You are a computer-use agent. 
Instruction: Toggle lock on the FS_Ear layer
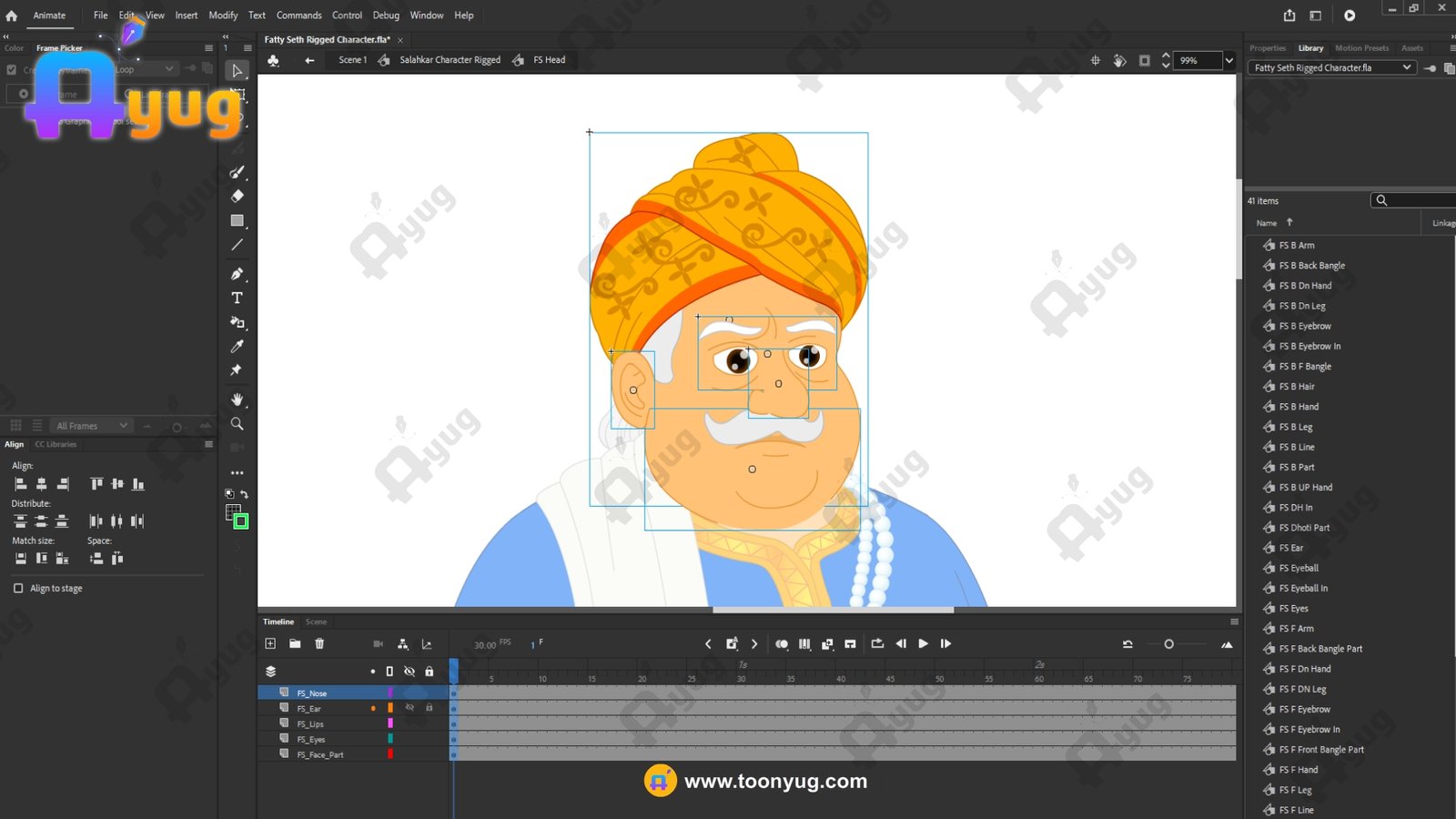click(x=430, y=708)
